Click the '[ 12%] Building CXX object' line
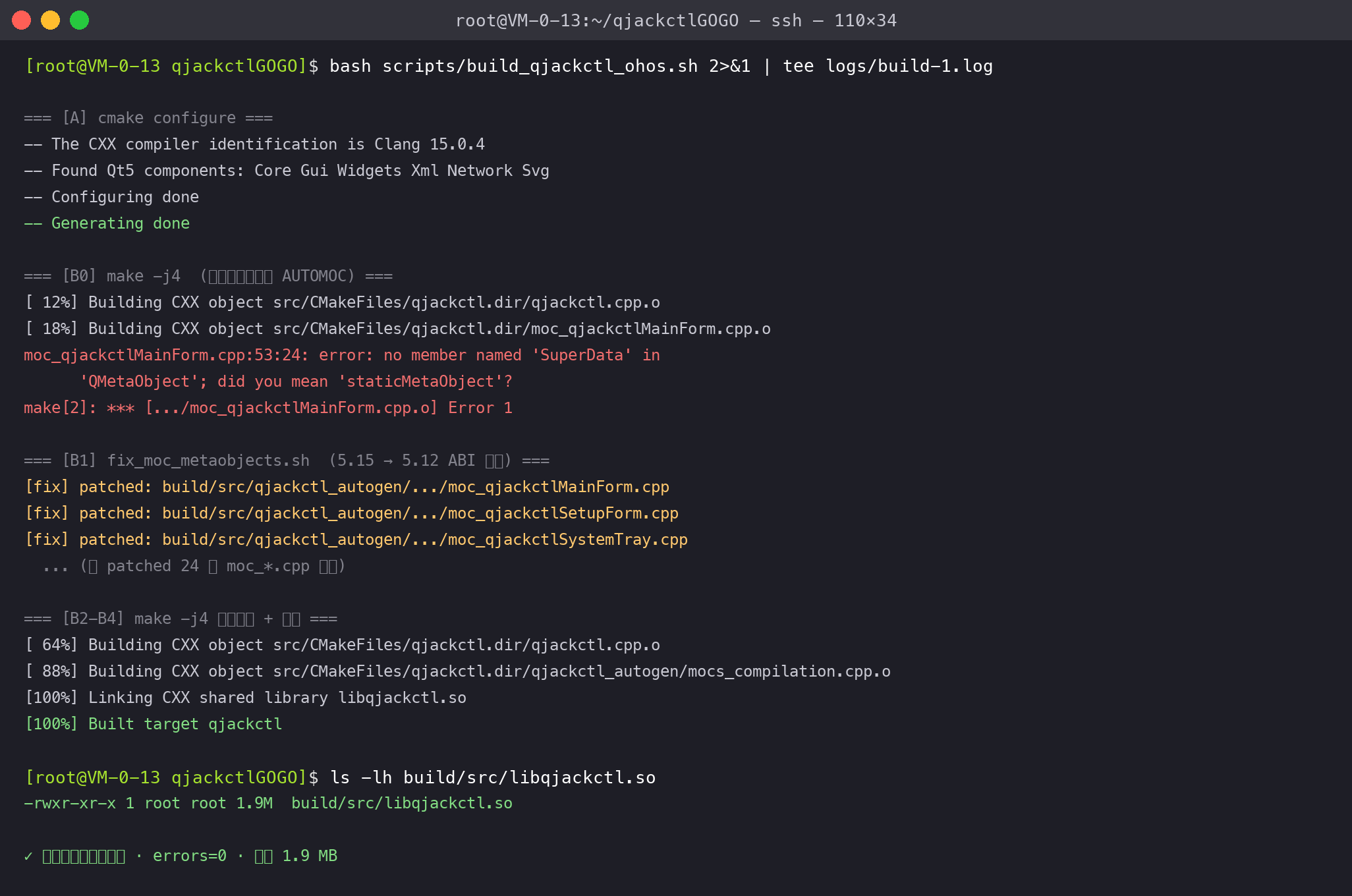Screen dimensions: 1352x896 coord(342,302)
